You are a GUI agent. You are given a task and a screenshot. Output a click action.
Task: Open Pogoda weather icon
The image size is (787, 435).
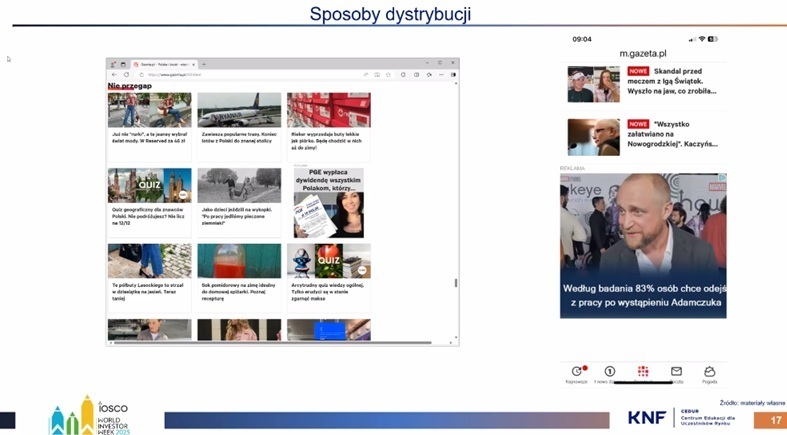709,372
